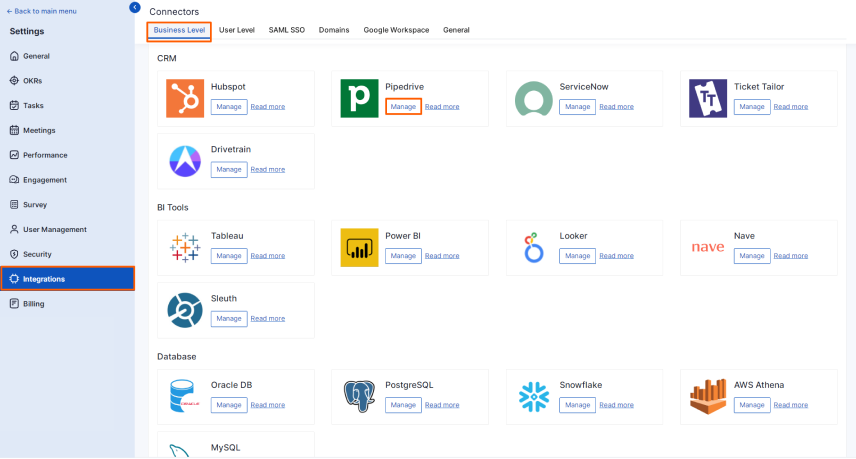This screenshot has height=459, width=856.
Task: Manage the Snowflake connector
Action: [578, 405]
